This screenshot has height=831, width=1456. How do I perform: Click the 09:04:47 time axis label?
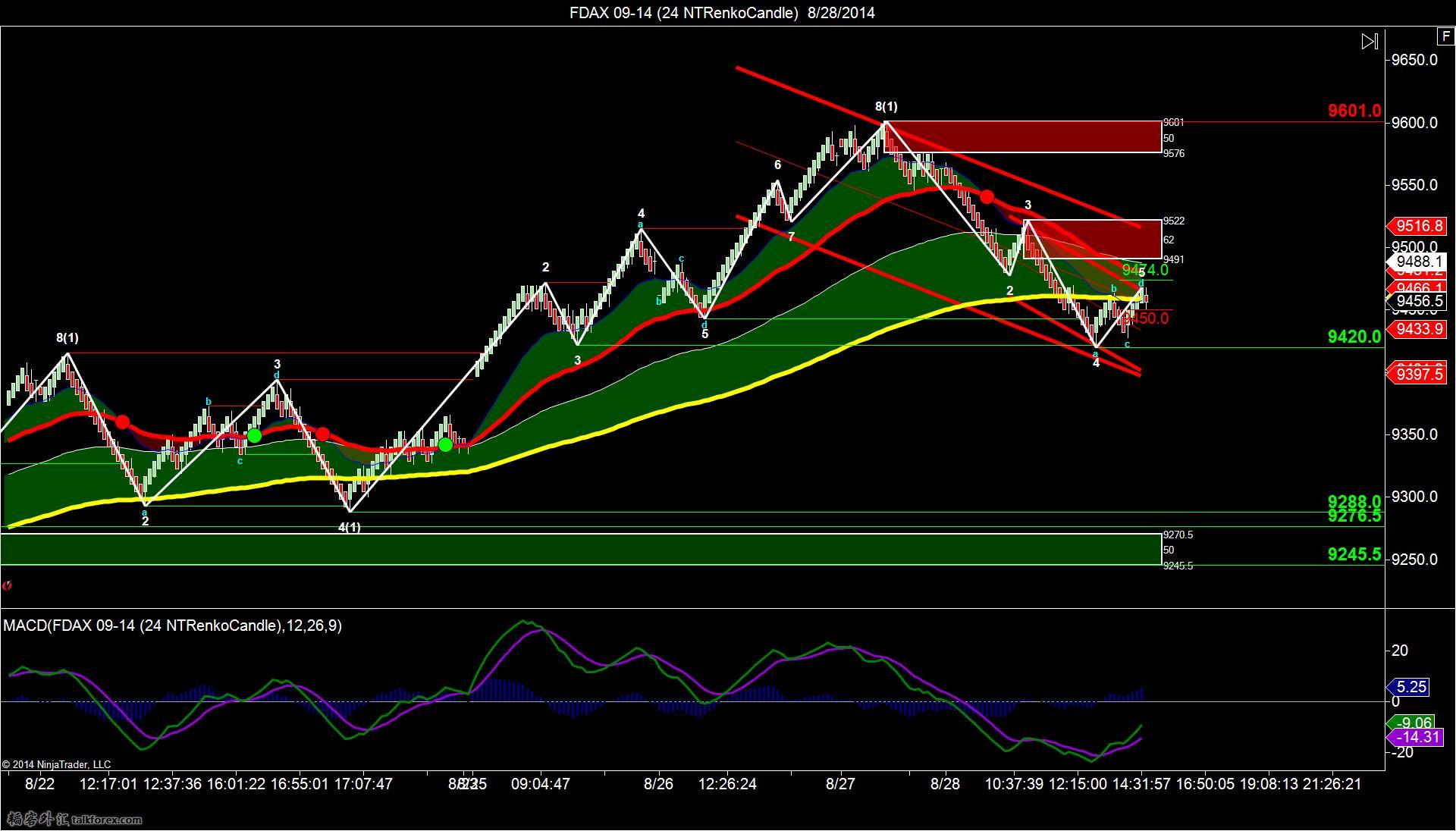540,784
